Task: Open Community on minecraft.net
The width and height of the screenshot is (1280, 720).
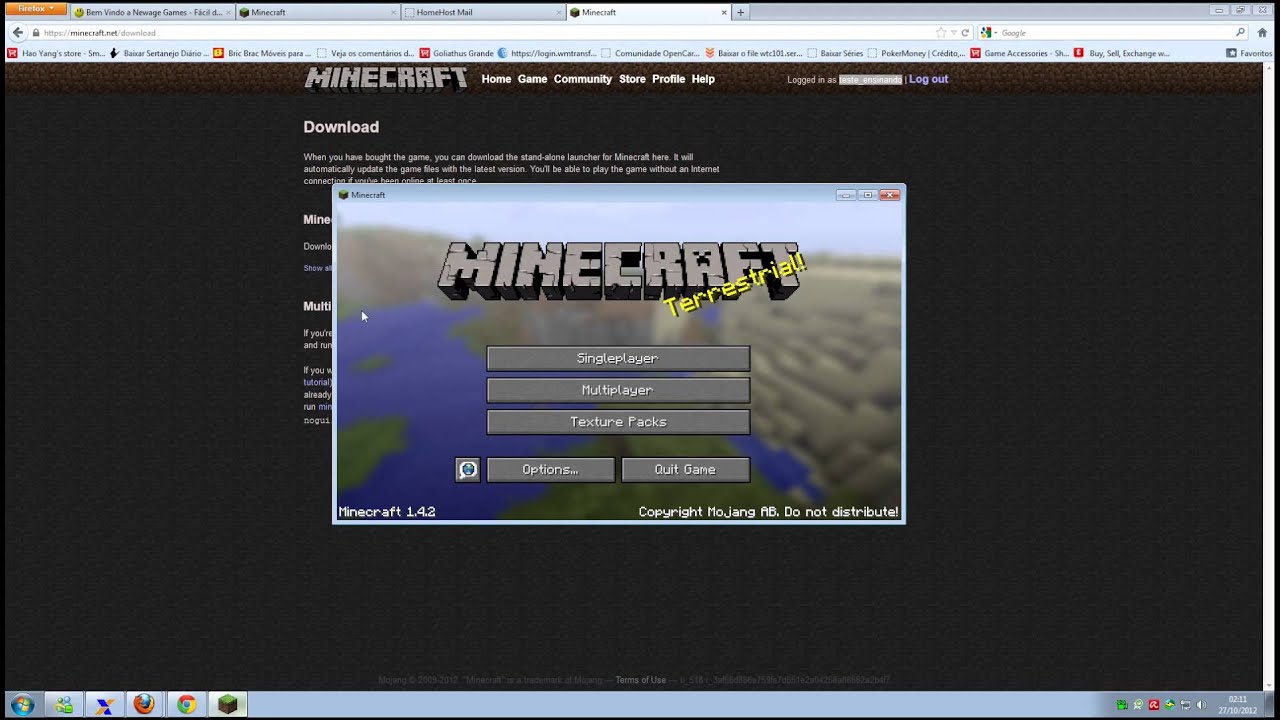Action: coord(583,79)
